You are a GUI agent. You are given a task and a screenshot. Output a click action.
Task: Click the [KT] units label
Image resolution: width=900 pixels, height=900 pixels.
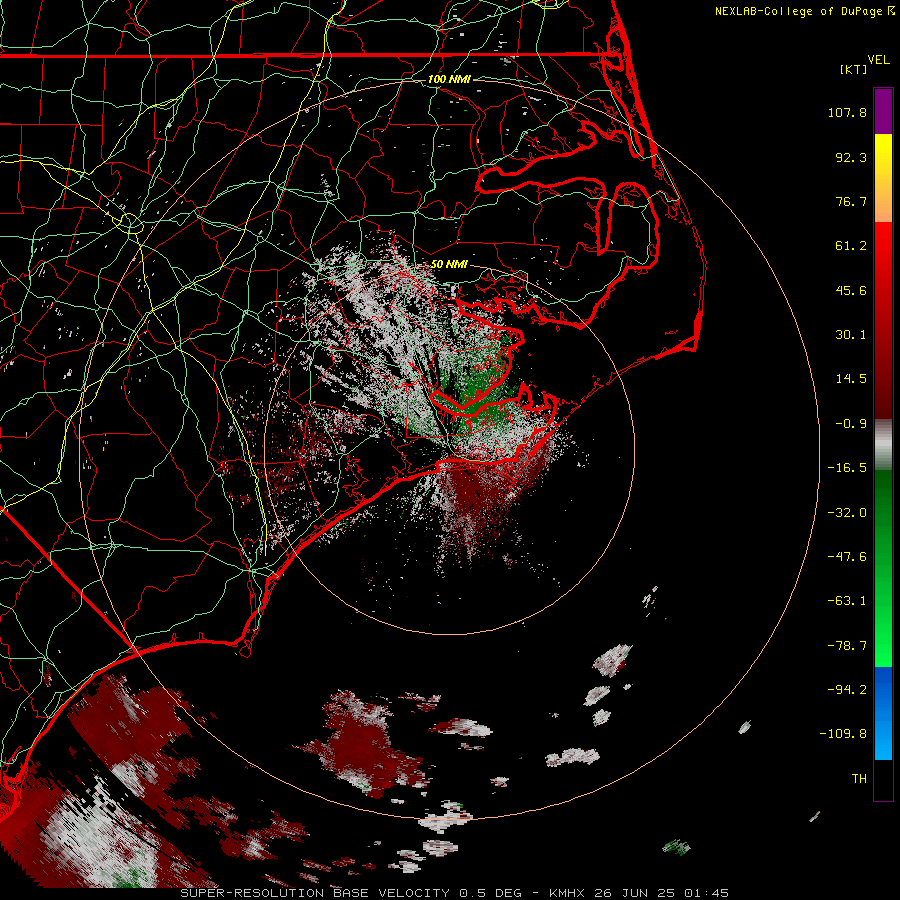coord(854,69)
